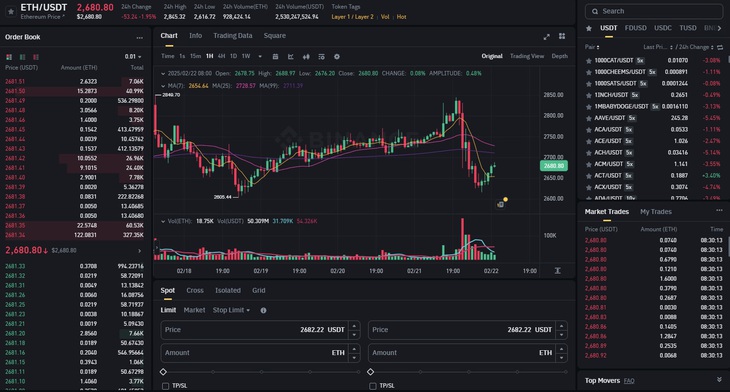
Task: Open the chart drawing tools icon
Action: coord(291,56)
